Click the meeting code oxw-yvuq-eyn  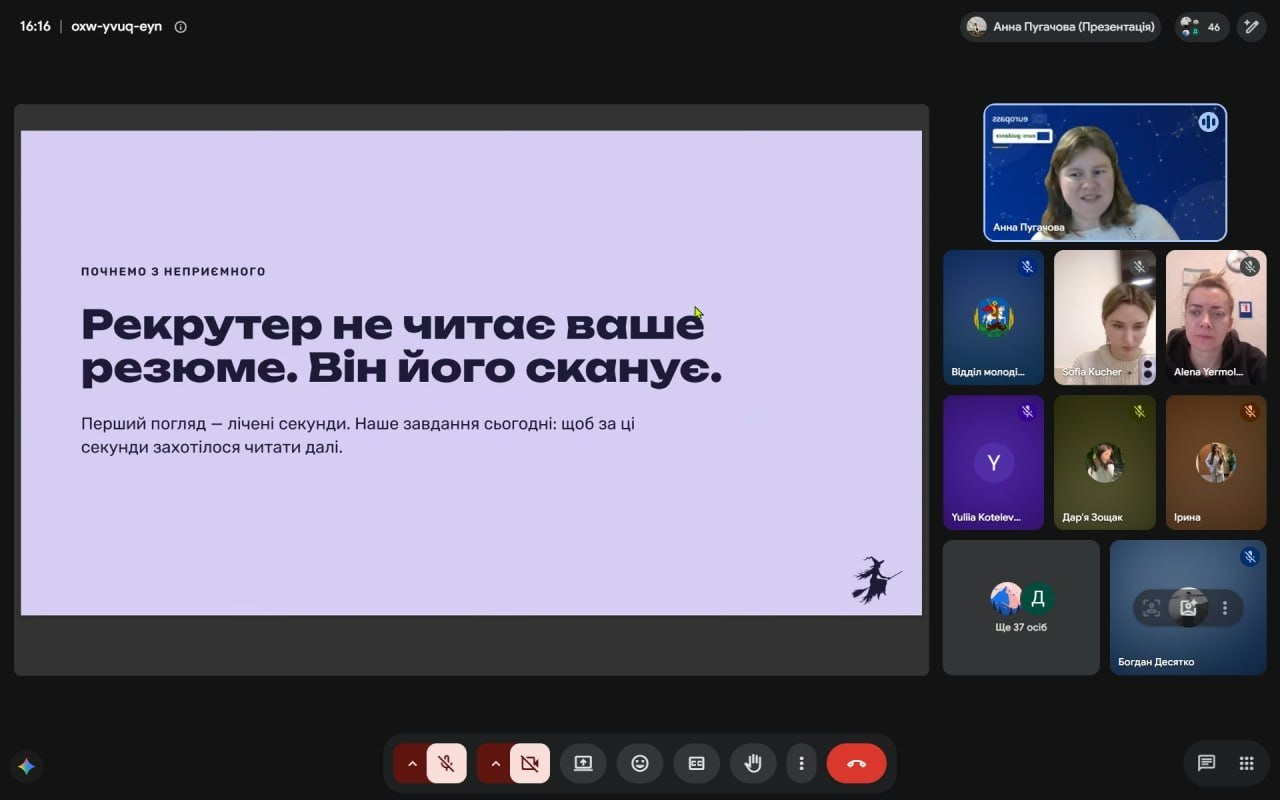[116, 27]
